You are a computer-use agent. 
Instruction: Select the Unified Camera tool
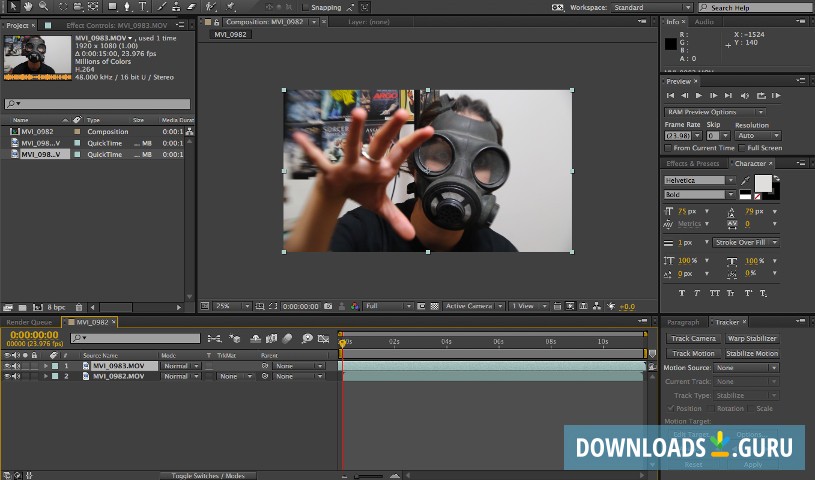coord(78,6)
